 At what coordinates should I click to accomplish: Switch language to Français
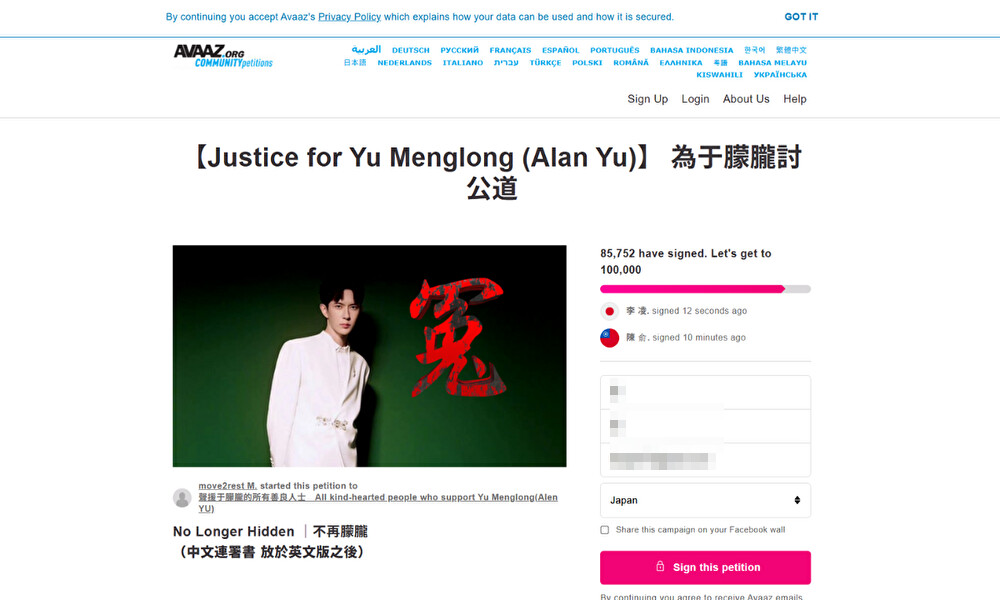[x=510, y=50]
